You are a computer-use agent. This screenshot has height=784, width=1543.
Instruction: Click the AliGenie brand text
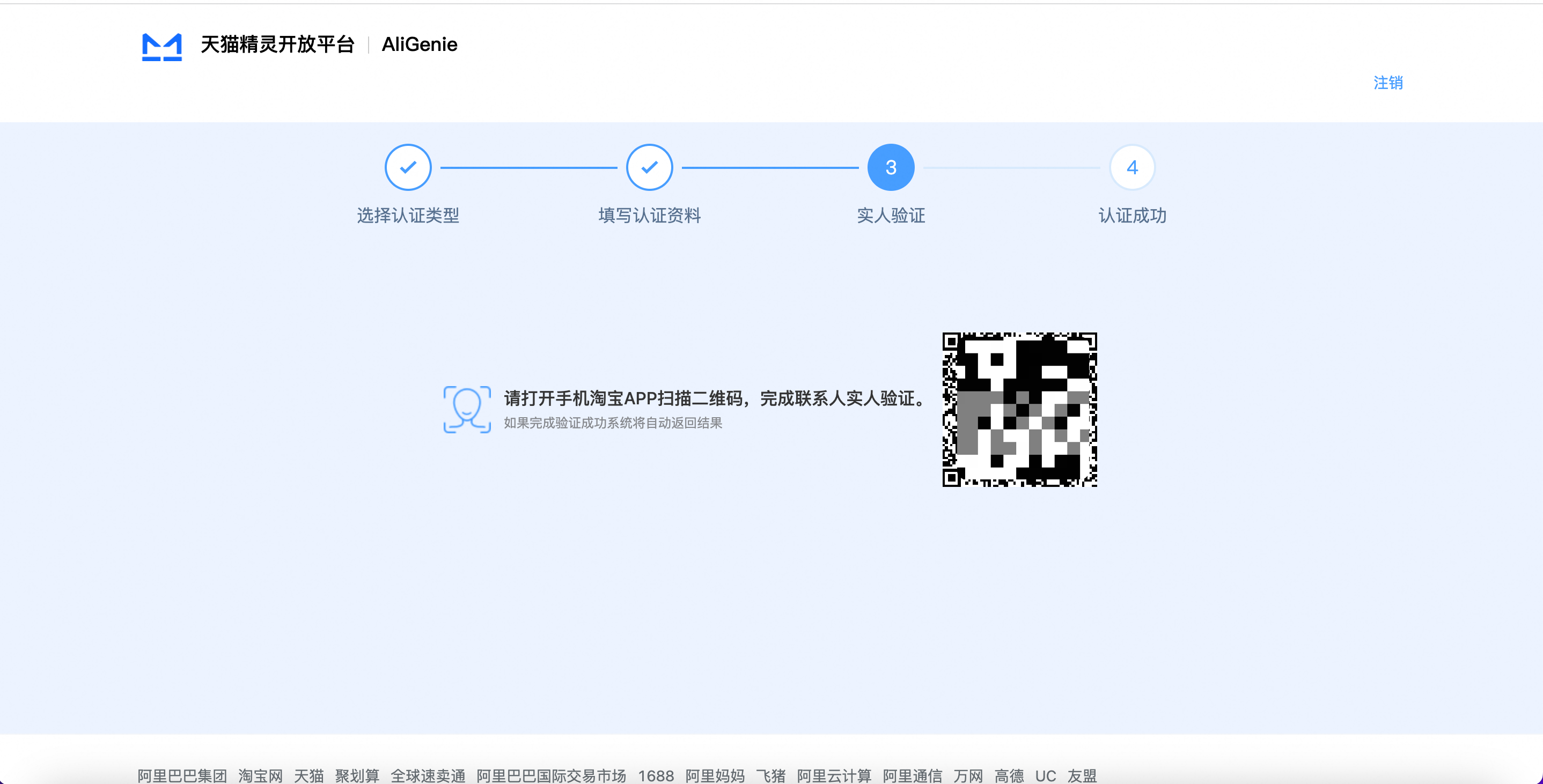tap(420, 45)
